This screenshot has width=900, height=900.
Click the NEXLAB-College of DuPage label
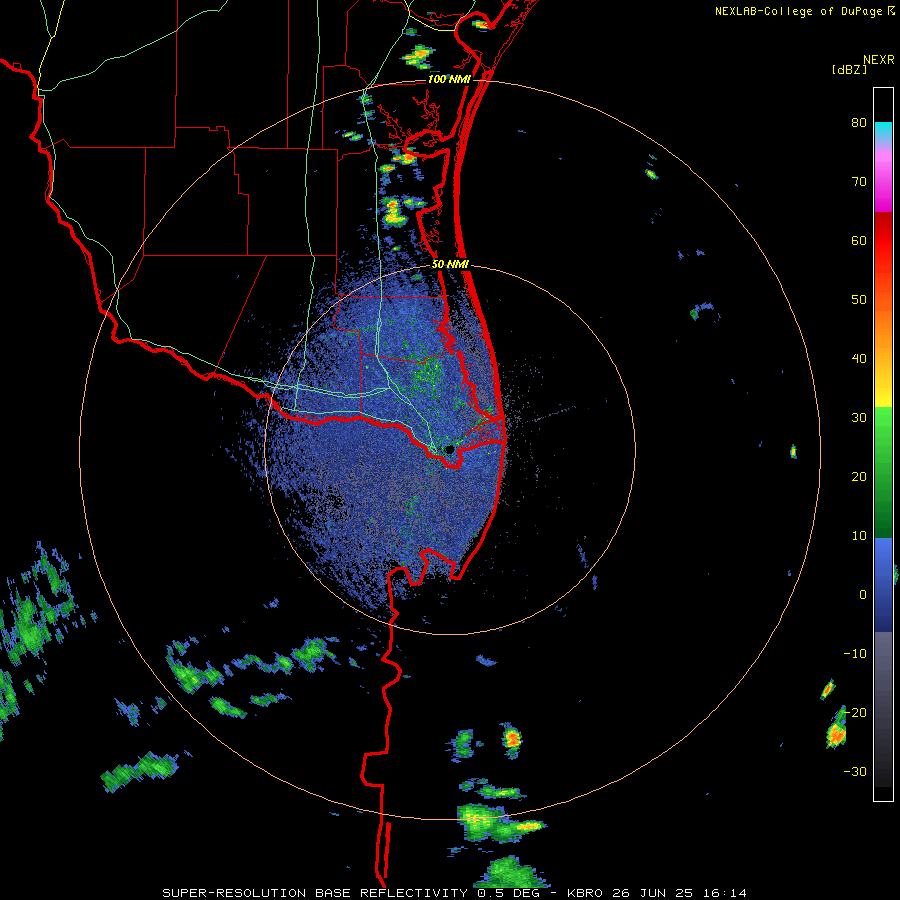pyautogui.click(x=798, y=11)
